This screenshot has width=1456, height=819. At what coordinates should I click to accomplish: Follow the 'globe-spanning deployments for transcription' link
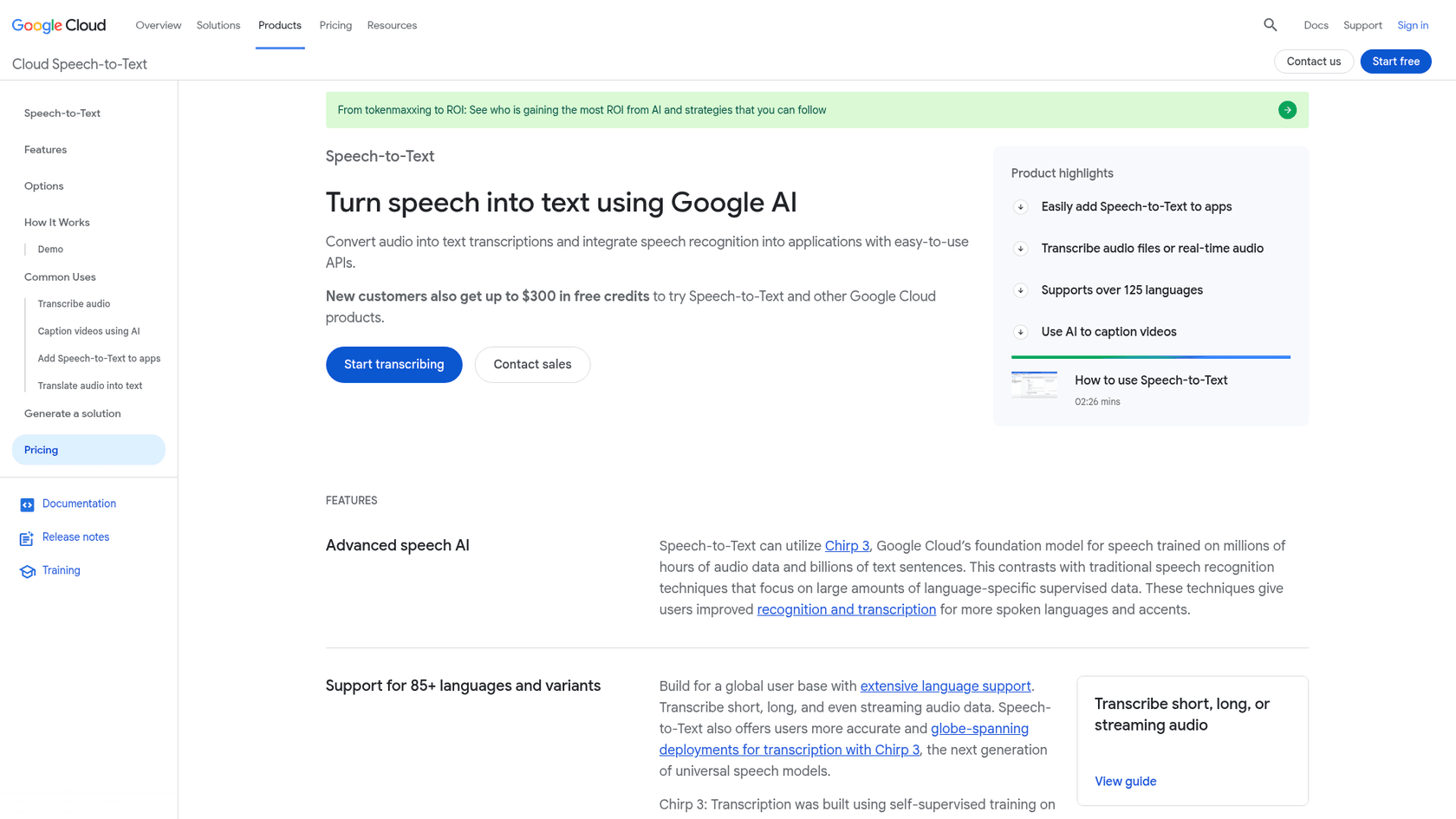click(x=844, y=739)
